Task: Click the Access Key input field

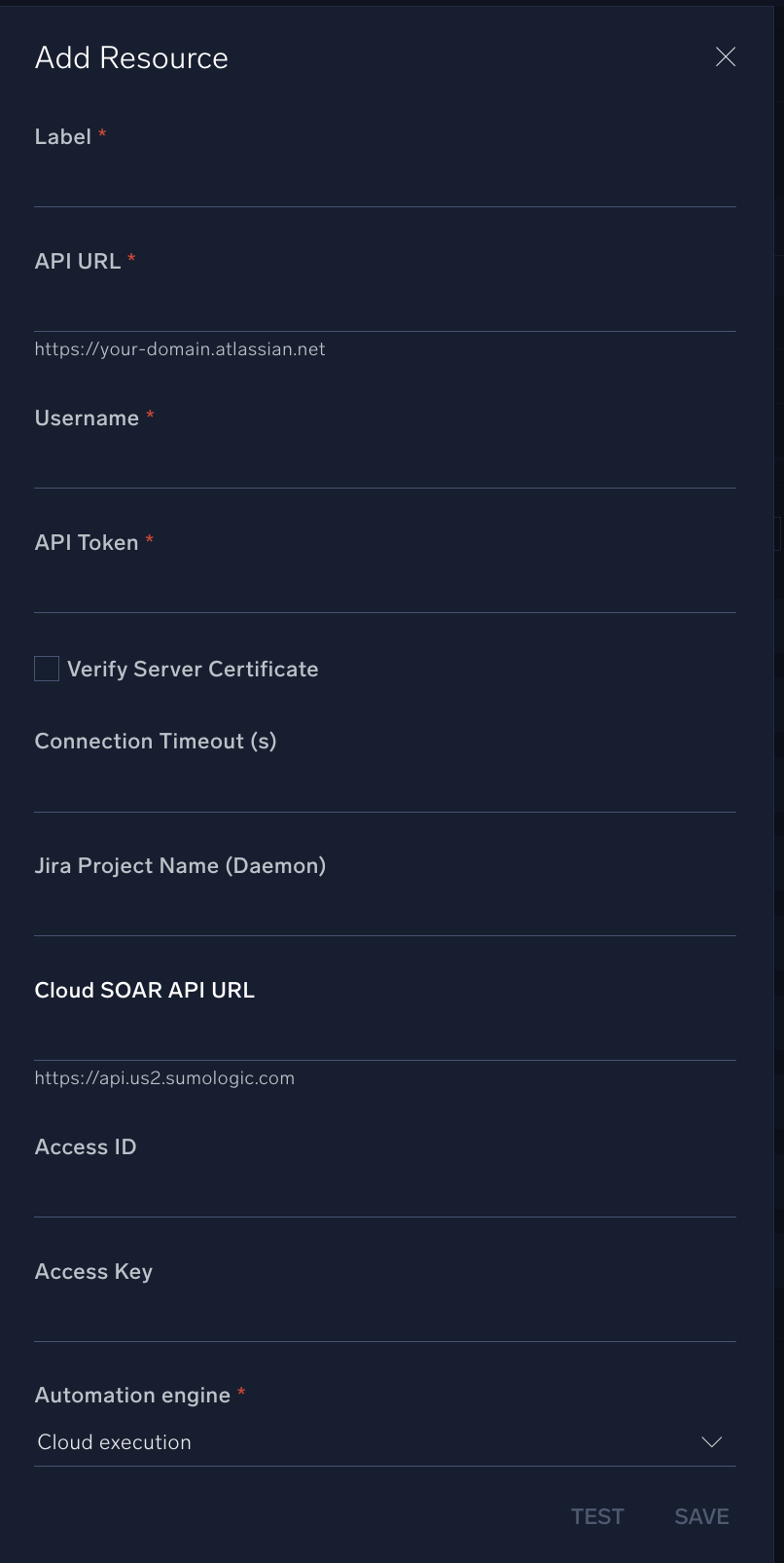Action: 384,1319
